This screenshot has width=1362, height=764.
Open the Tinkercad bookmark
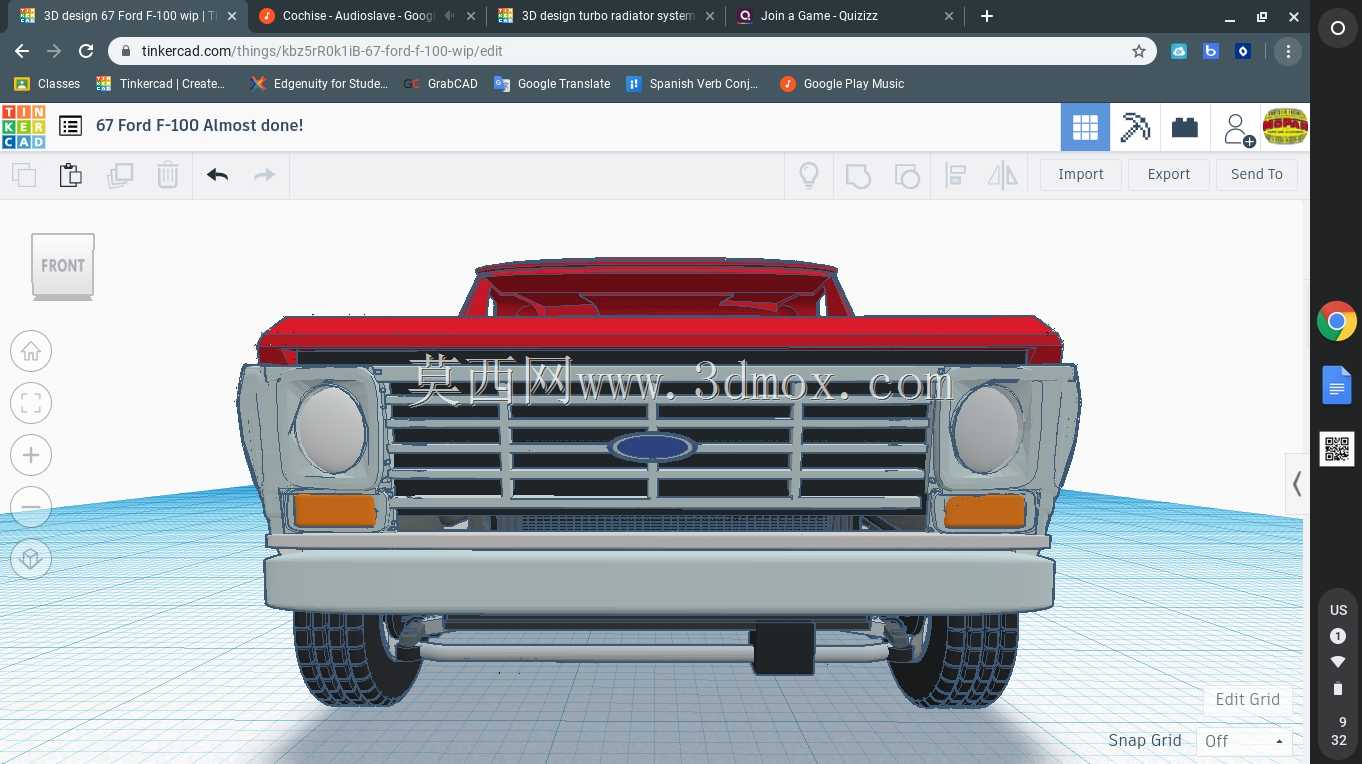(161, 84)
